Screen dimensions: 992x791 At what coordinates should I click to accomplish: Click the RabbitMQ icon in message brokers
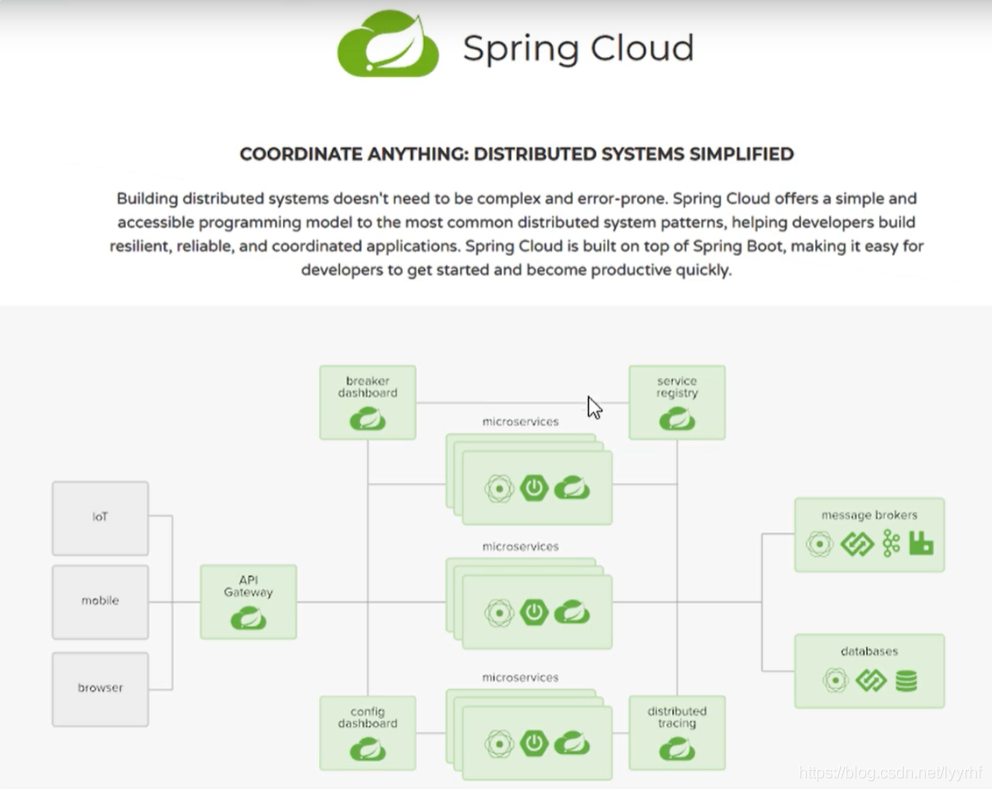click(x=921, y=543)
